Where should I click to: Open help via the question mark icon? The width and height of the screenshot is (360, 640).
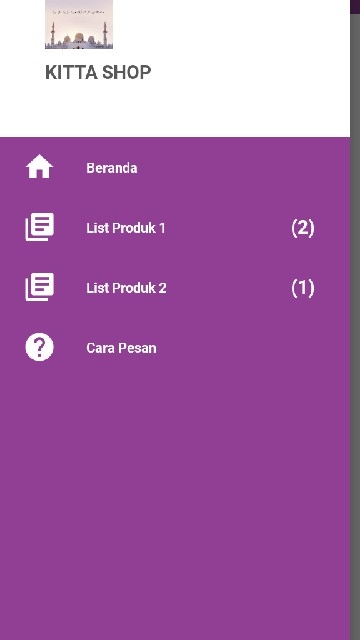click(40, 347)
